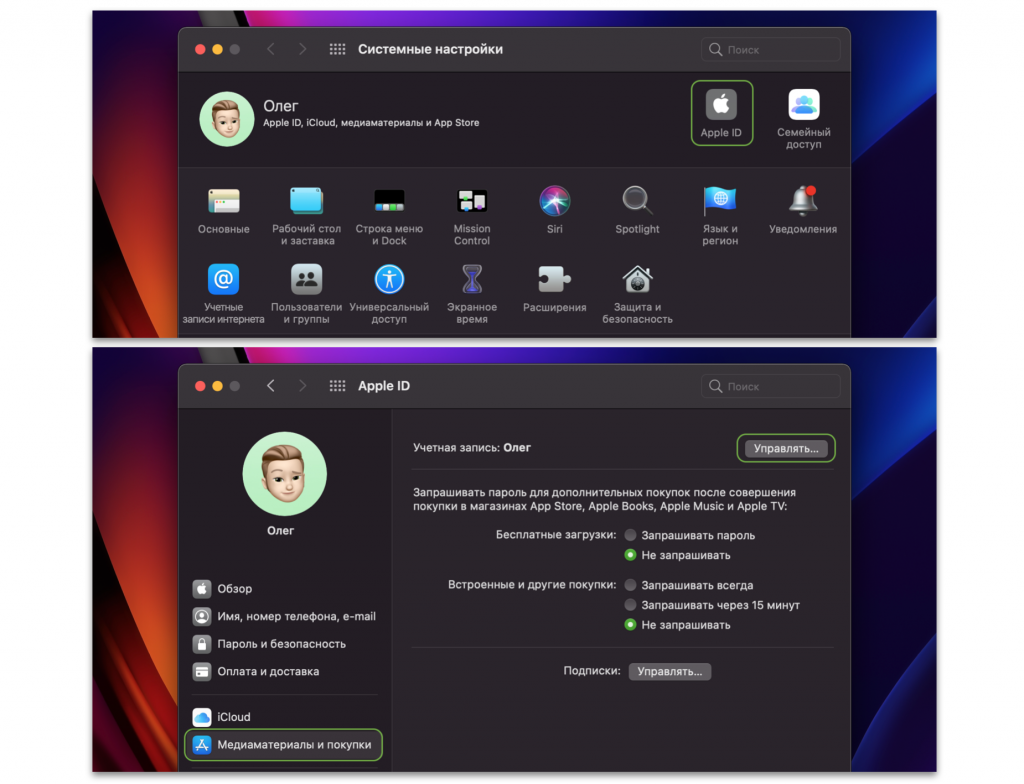Select Не запрашивать for Встроенные и другие покупки
Viewport: 1024px width, 784px height.
(x=630, y=625)
